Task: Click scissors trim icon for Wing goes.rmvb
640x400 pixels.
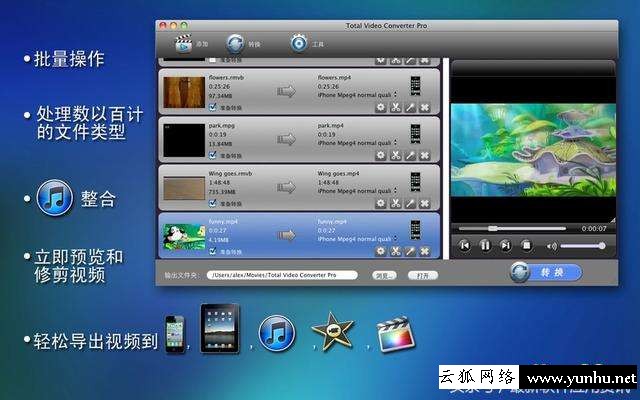Action: 395,203
